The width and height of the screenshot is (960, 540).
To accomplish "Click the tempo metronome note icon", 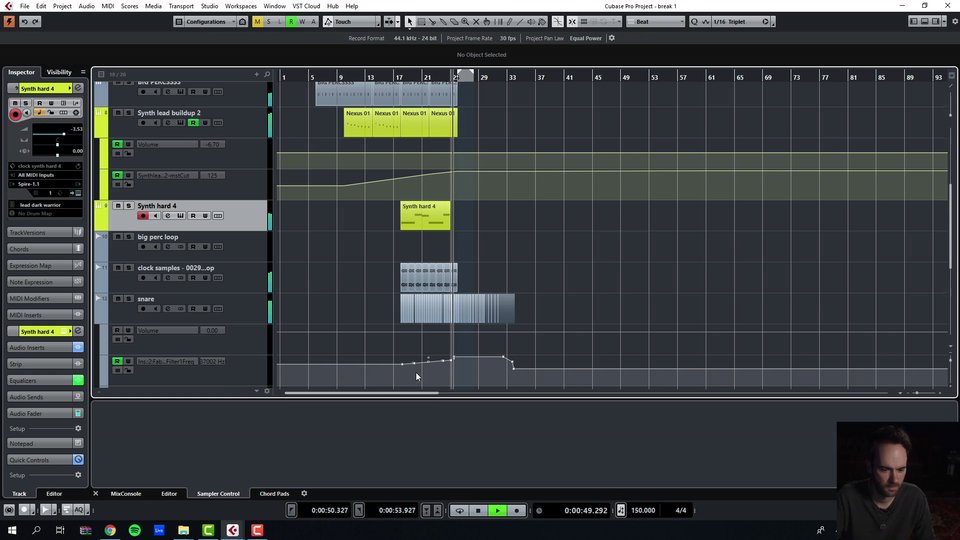I will click(621, 510).
